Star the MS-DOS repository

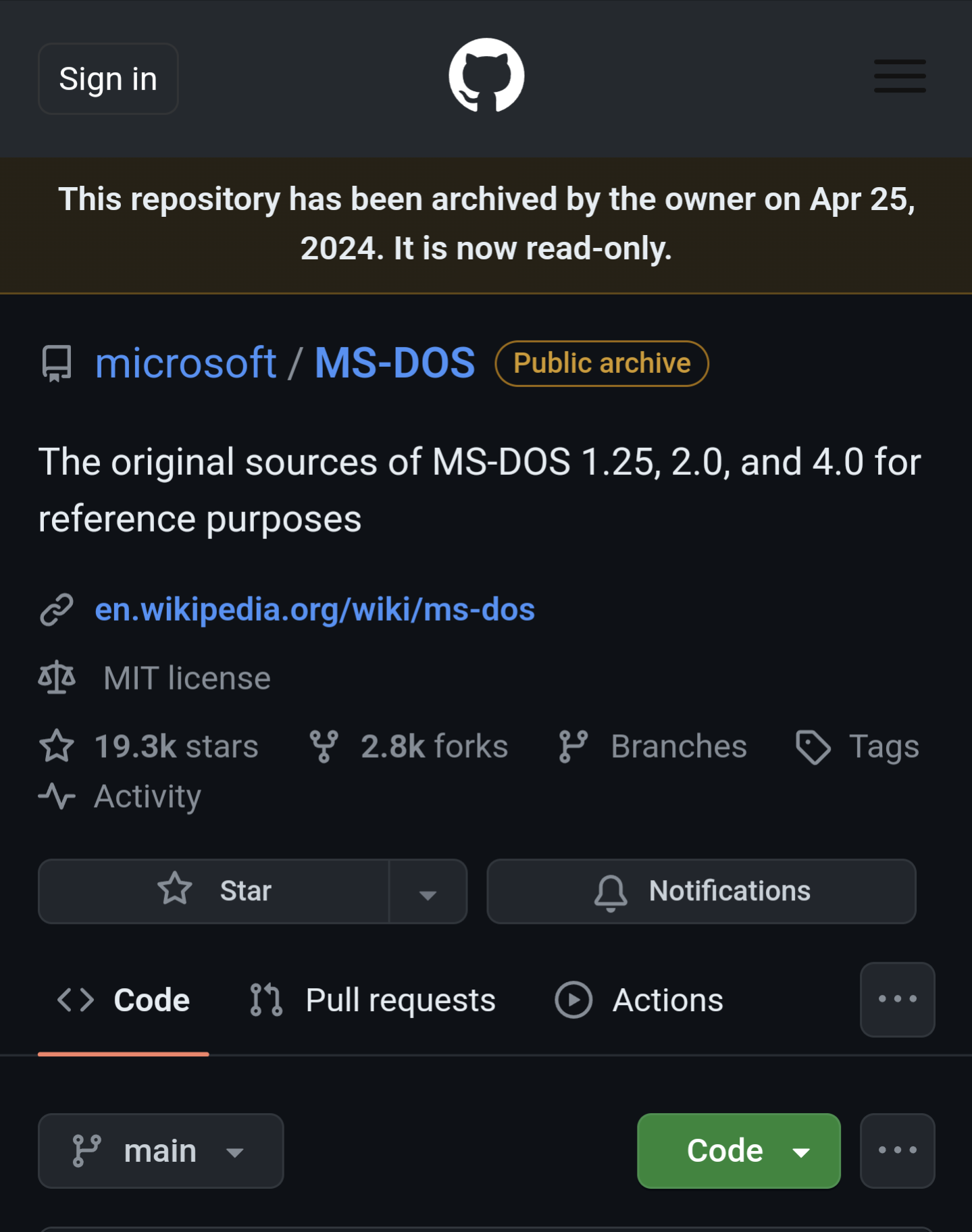214,891
